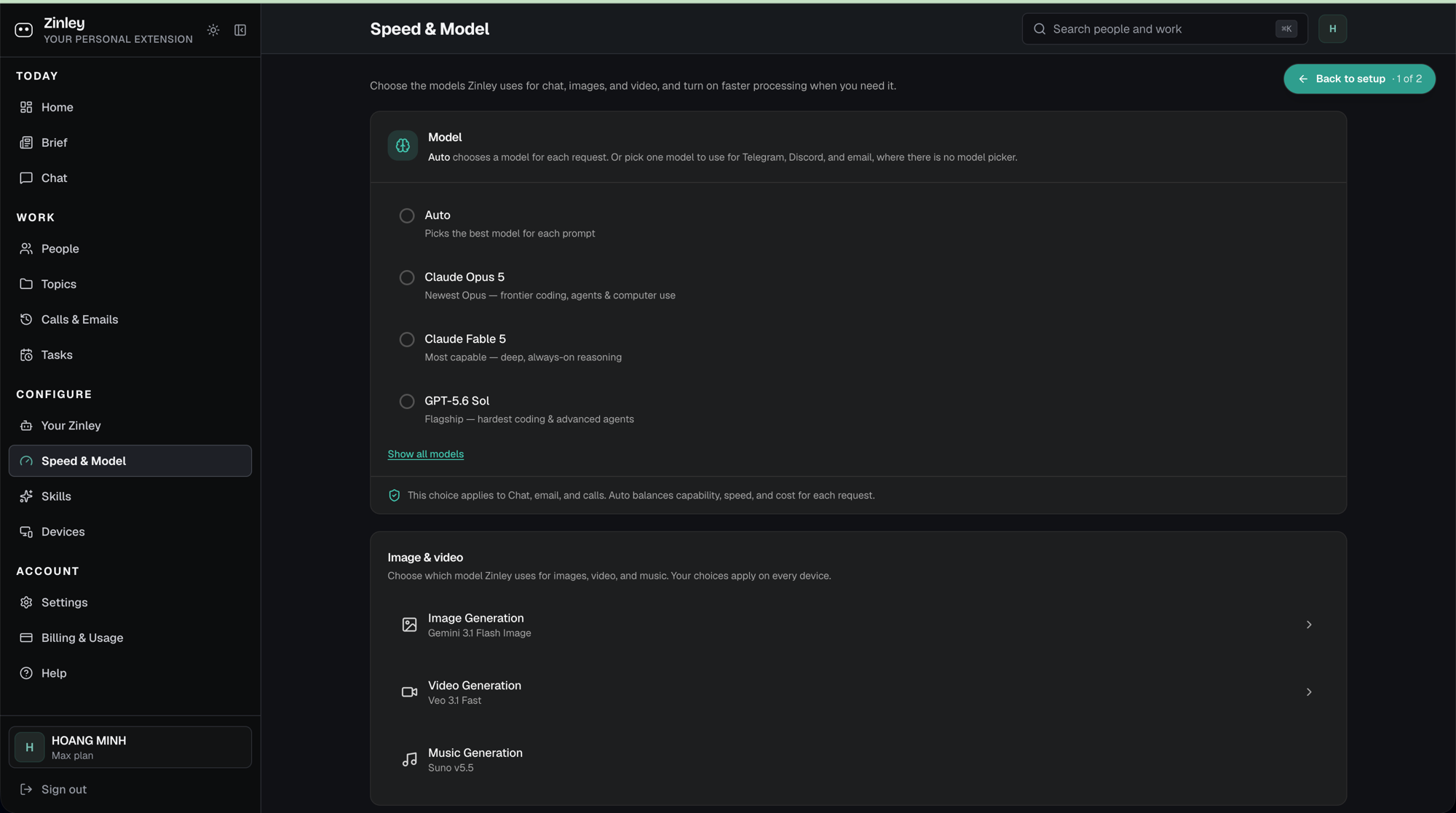
Task: Click the Calls & Emails history icon
Action: point(26,320)
